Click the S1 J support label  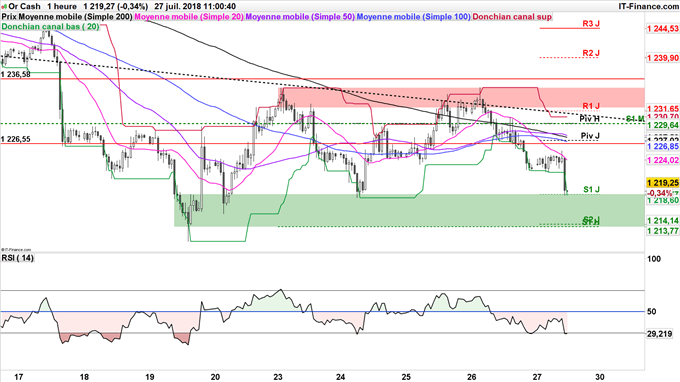591,189
